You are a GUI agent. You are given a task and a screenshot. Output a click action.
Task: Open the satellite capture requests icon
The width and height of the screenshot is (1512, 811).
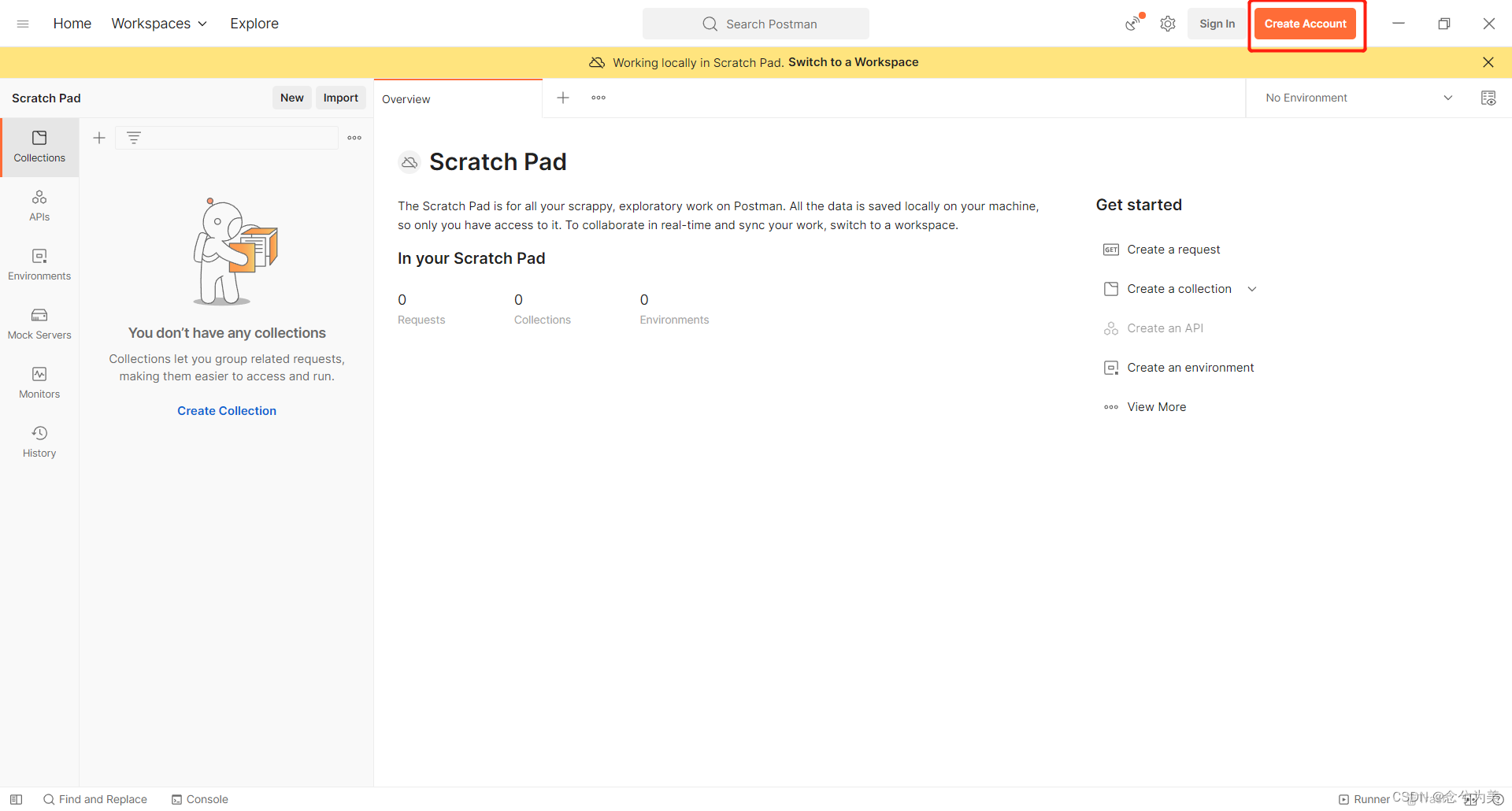(1134, 24)
